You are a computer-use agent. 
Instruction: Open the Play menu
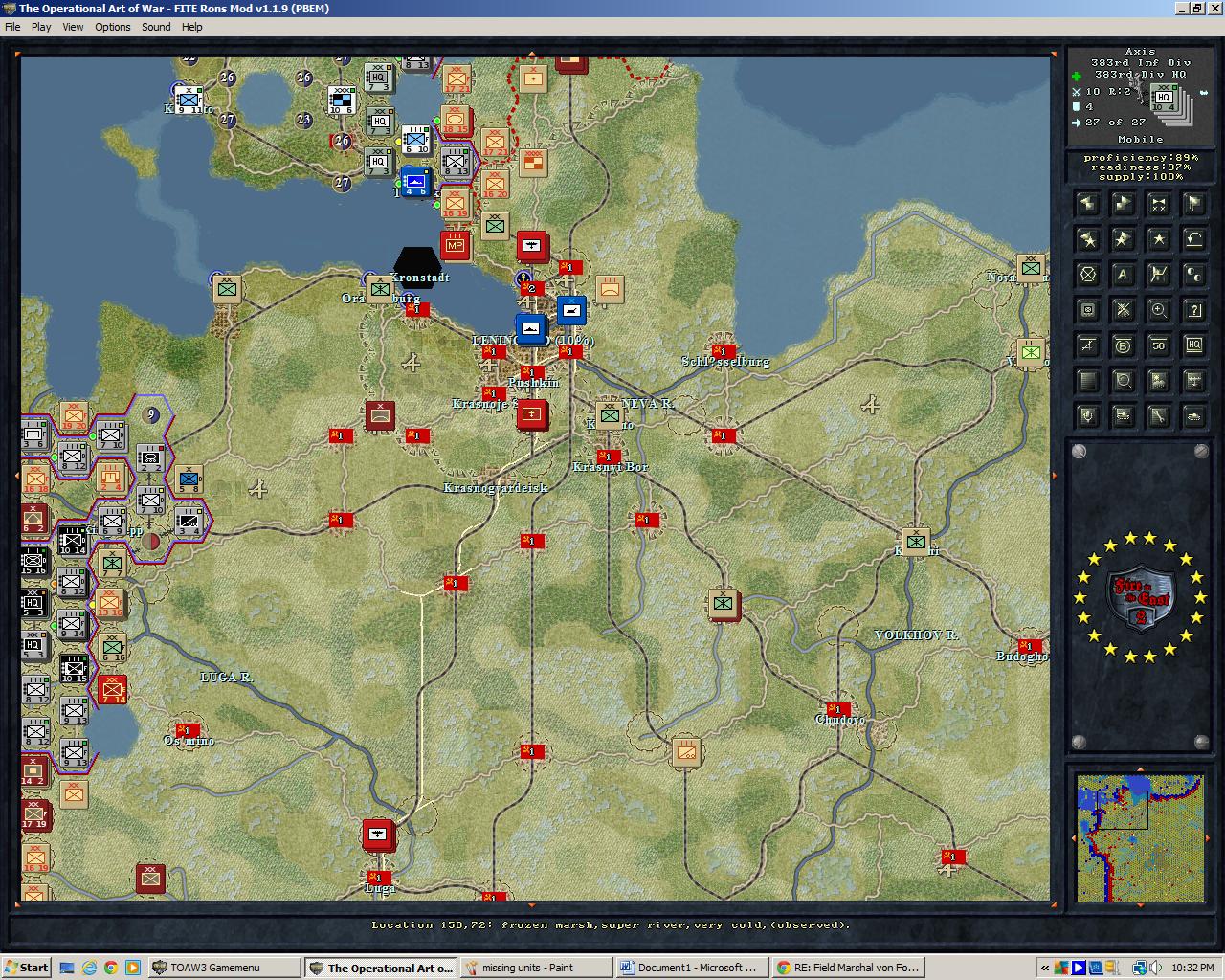coord(41,27)
